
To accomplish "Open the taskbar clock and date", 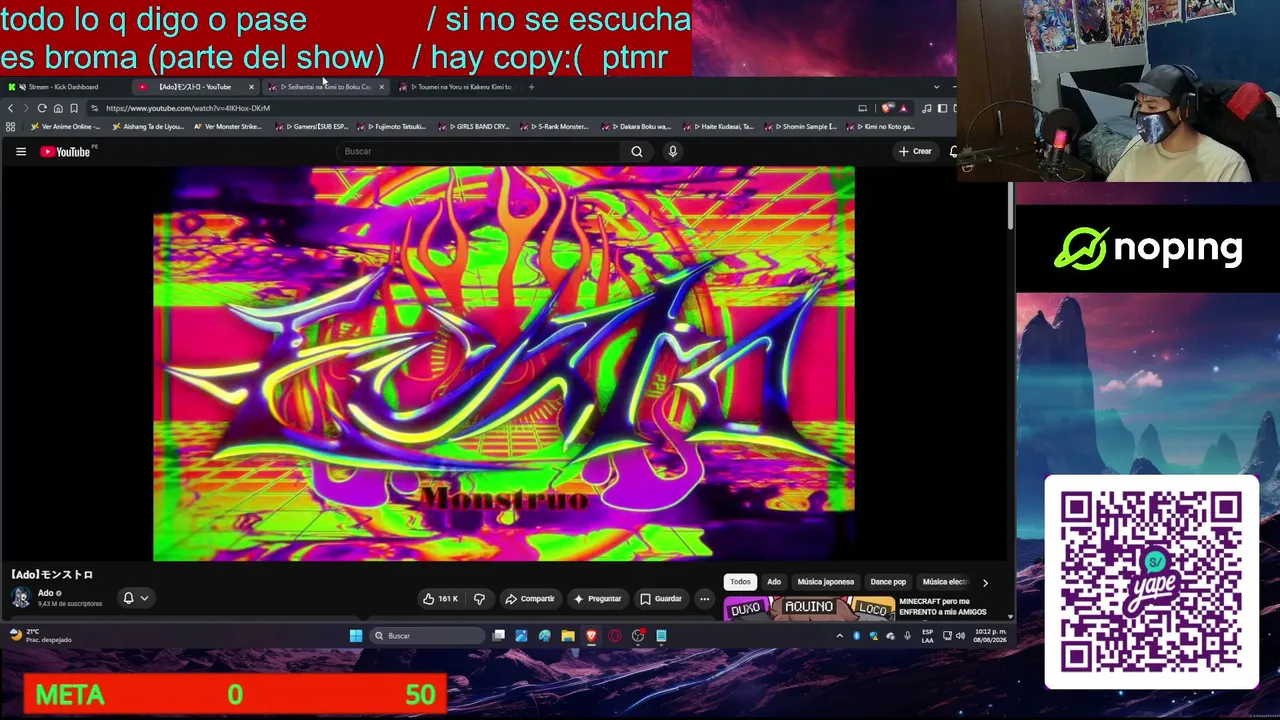I will coord(991,636).
